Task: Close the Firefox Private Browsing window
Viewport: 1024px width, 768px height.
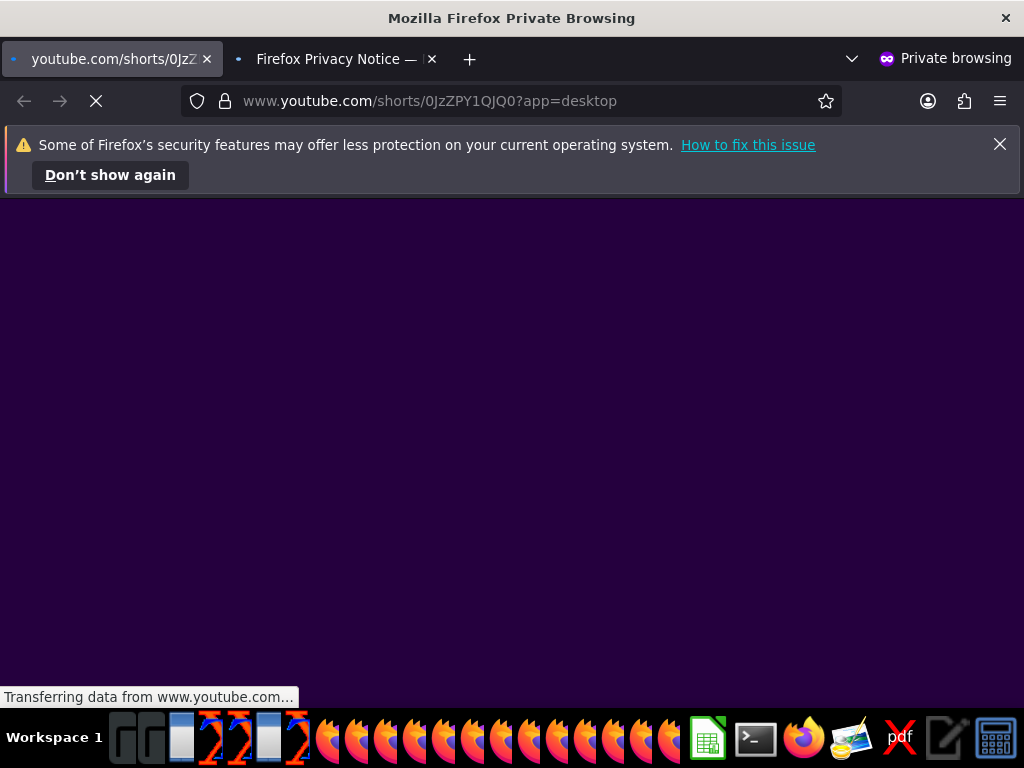Action: pos(1006,18)
